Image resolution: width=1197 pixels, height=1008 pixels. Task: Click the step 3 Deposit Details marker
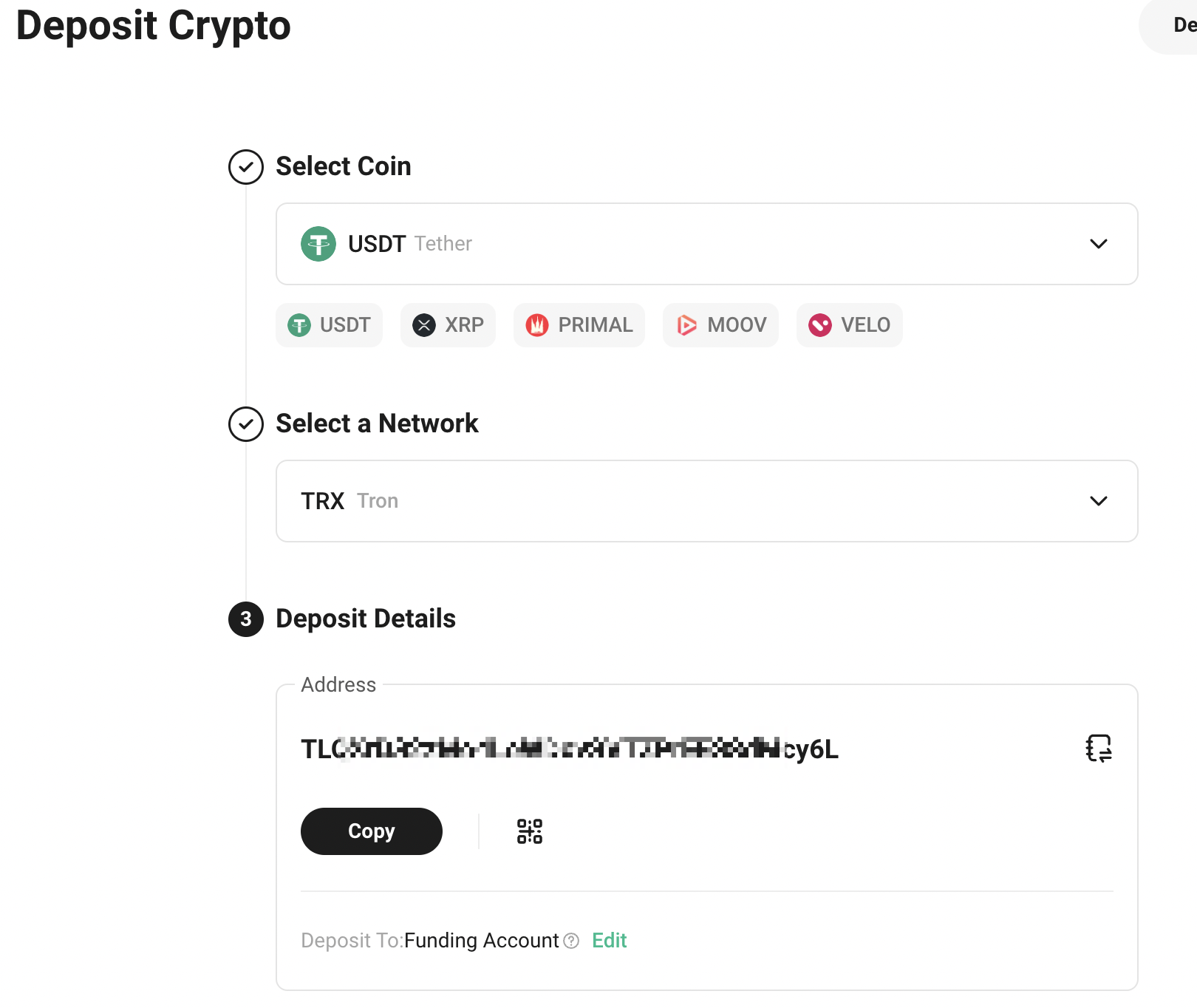[246, 619]
